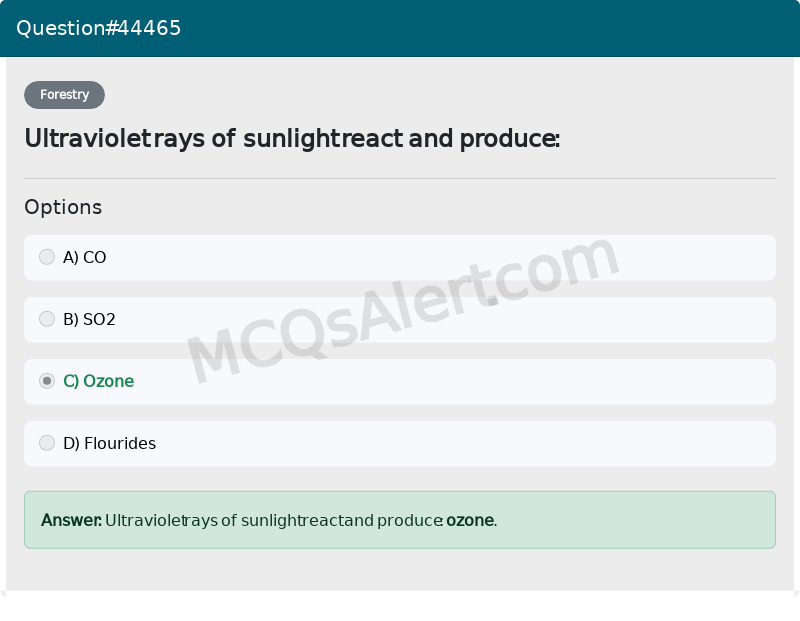800x621 pixels.
Task: Click the empty area of the Flourides row
Action: [459, 444]
